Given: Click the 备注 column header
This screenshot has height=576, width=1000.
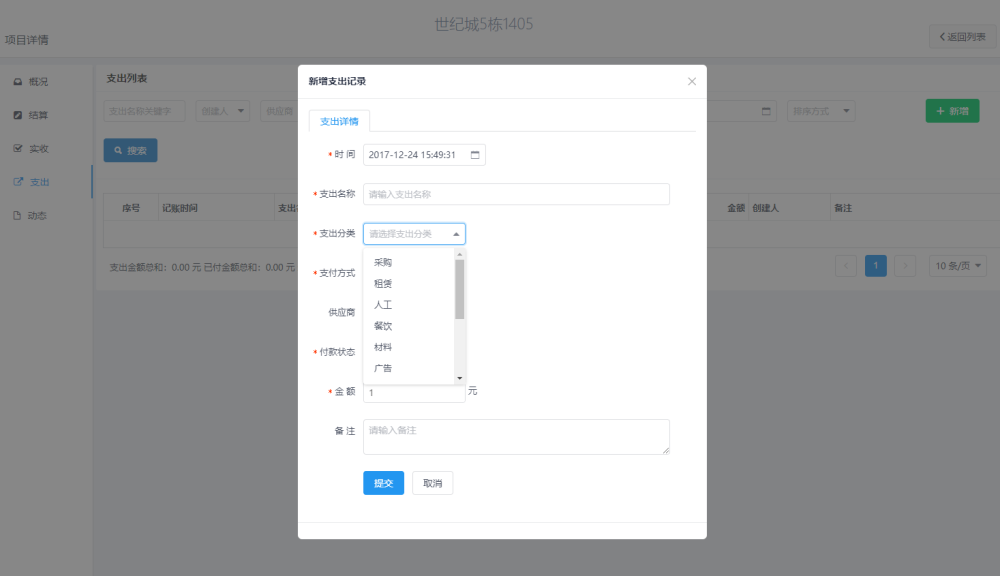Looking at the screenshot, I should tap(843, 208).
